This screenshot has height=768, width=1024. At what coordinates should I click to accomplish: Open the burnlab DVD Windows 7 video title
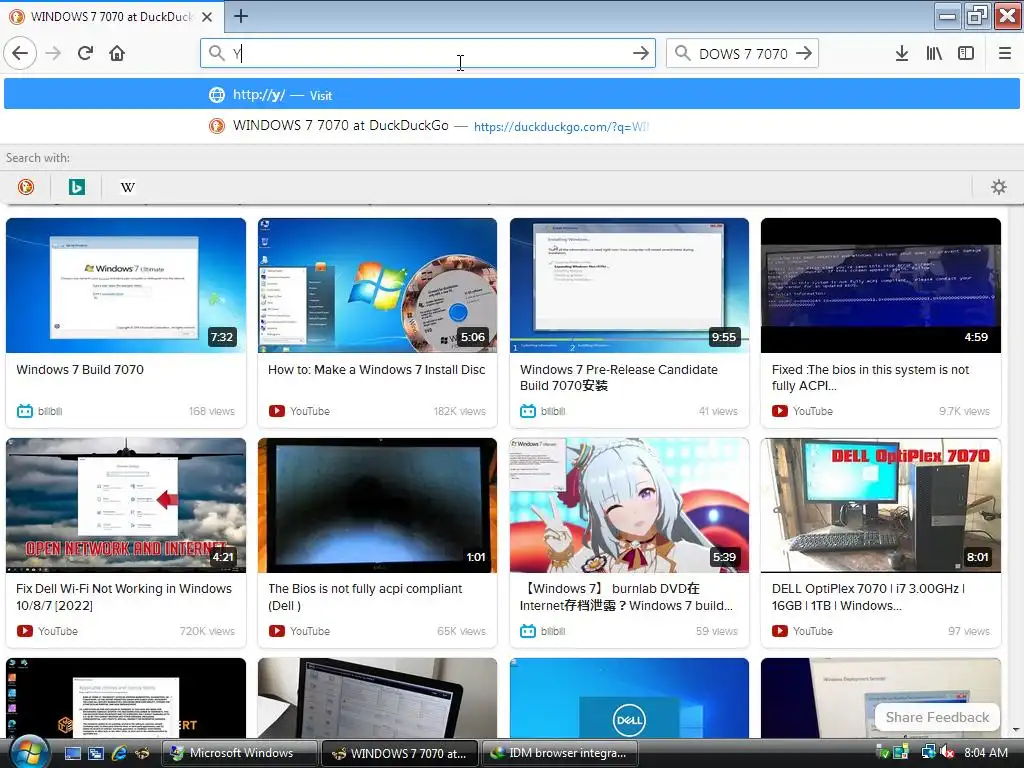[626, 597]
